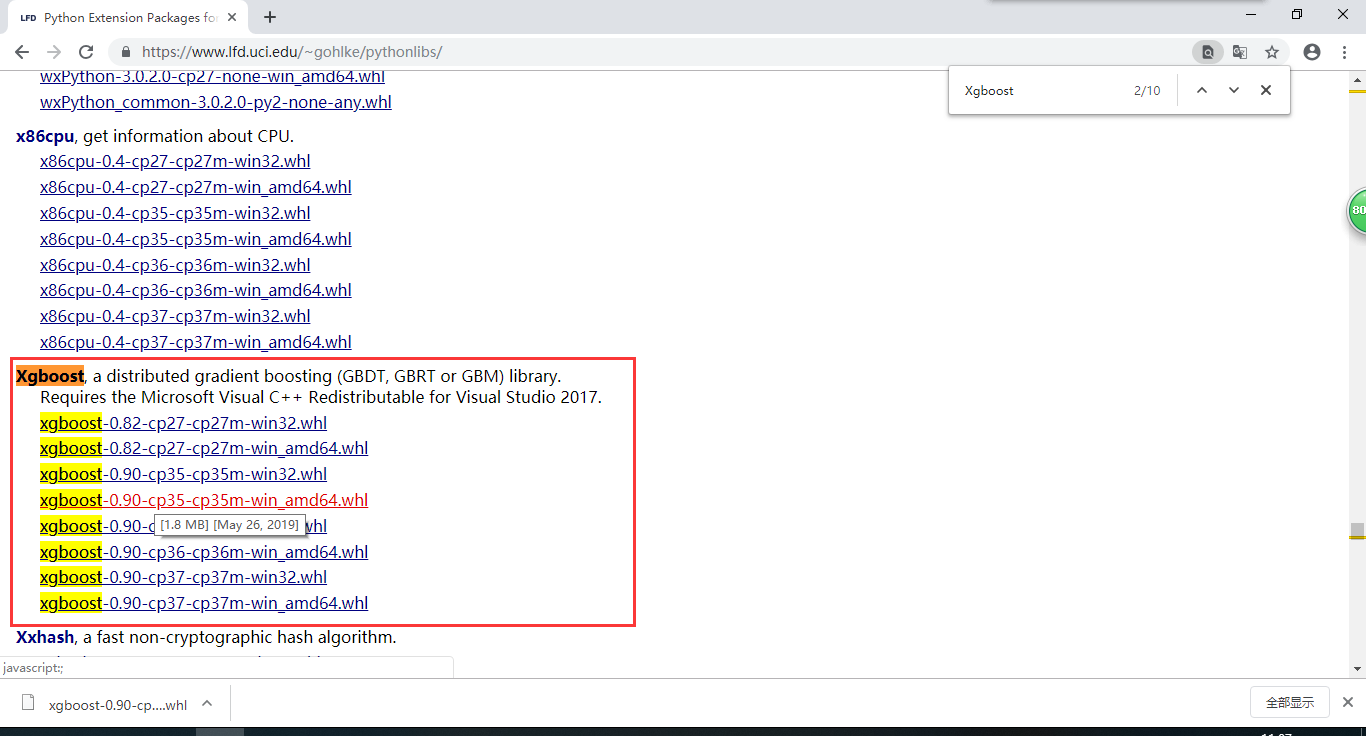
Task: Click the vertical page scrollbar thumb
Action: 1357,530
